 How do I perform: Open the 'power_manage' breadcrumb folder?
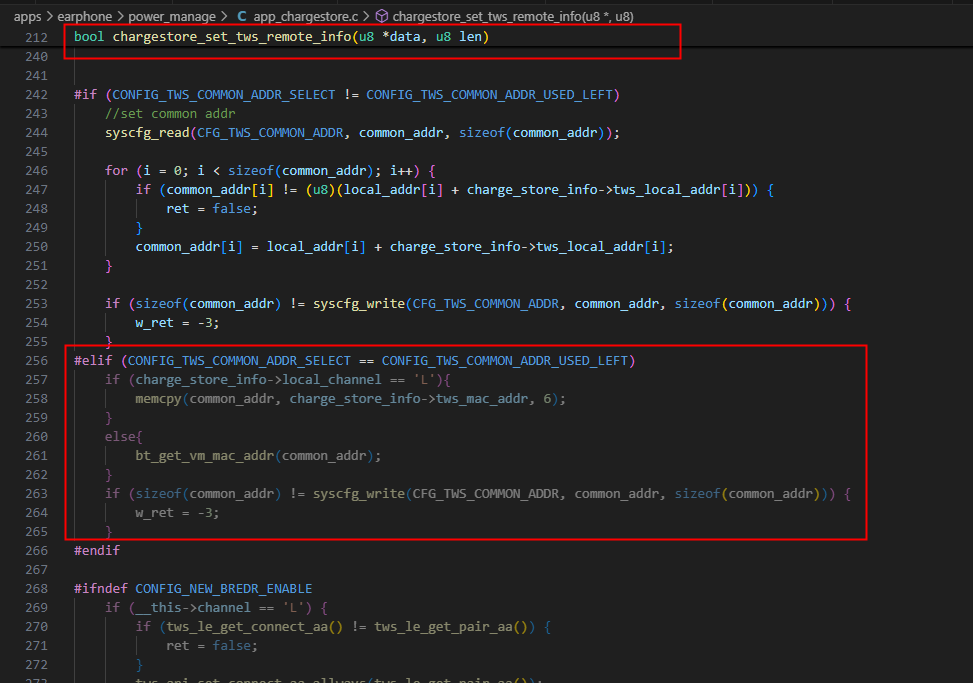pos(172,16)
